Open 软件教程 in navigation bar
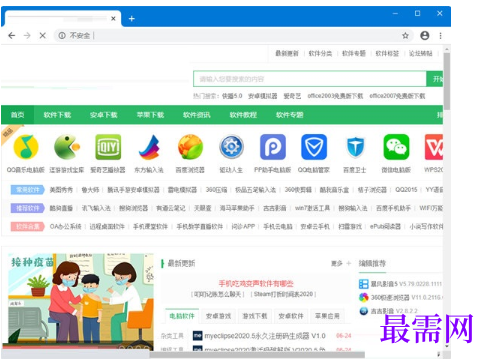 coord(243,115)
